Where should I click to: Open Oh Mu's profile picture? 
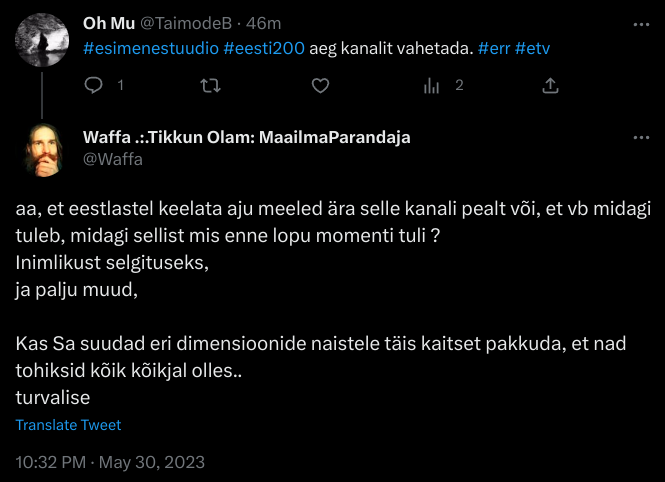pos(43,40)
